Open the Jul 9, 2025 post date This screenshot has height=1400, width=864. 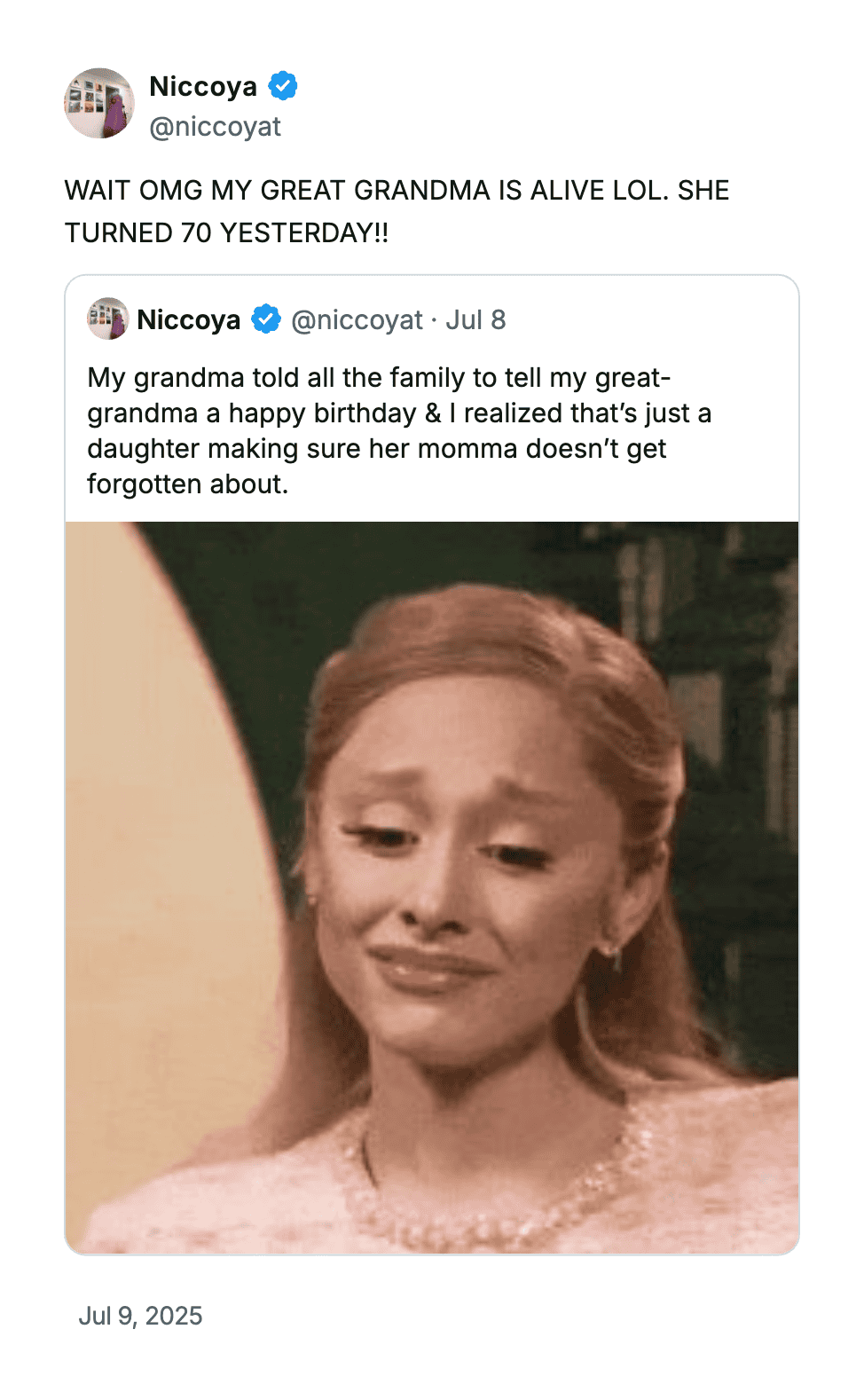pyautogui.click(x=140, y=1315)
